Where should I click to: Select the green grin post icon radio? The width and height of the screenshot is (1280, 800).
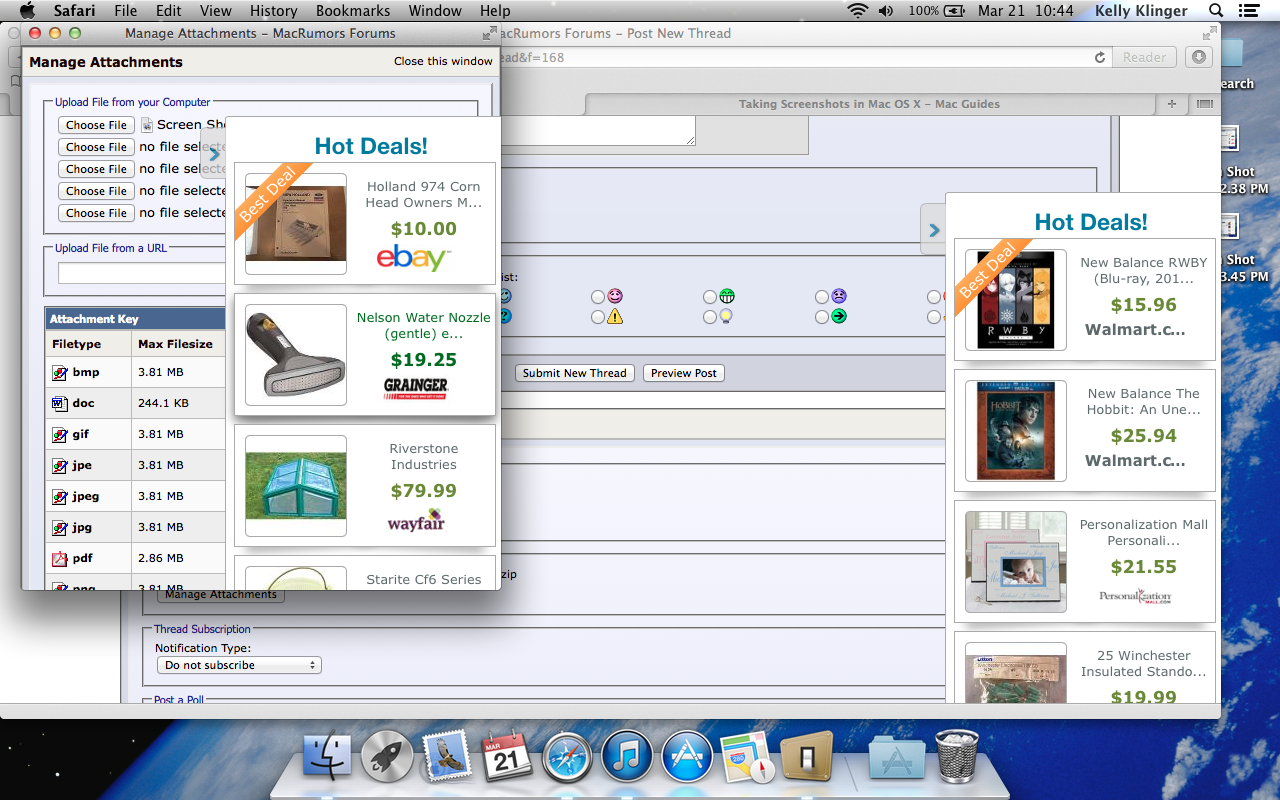pos(710,297)
